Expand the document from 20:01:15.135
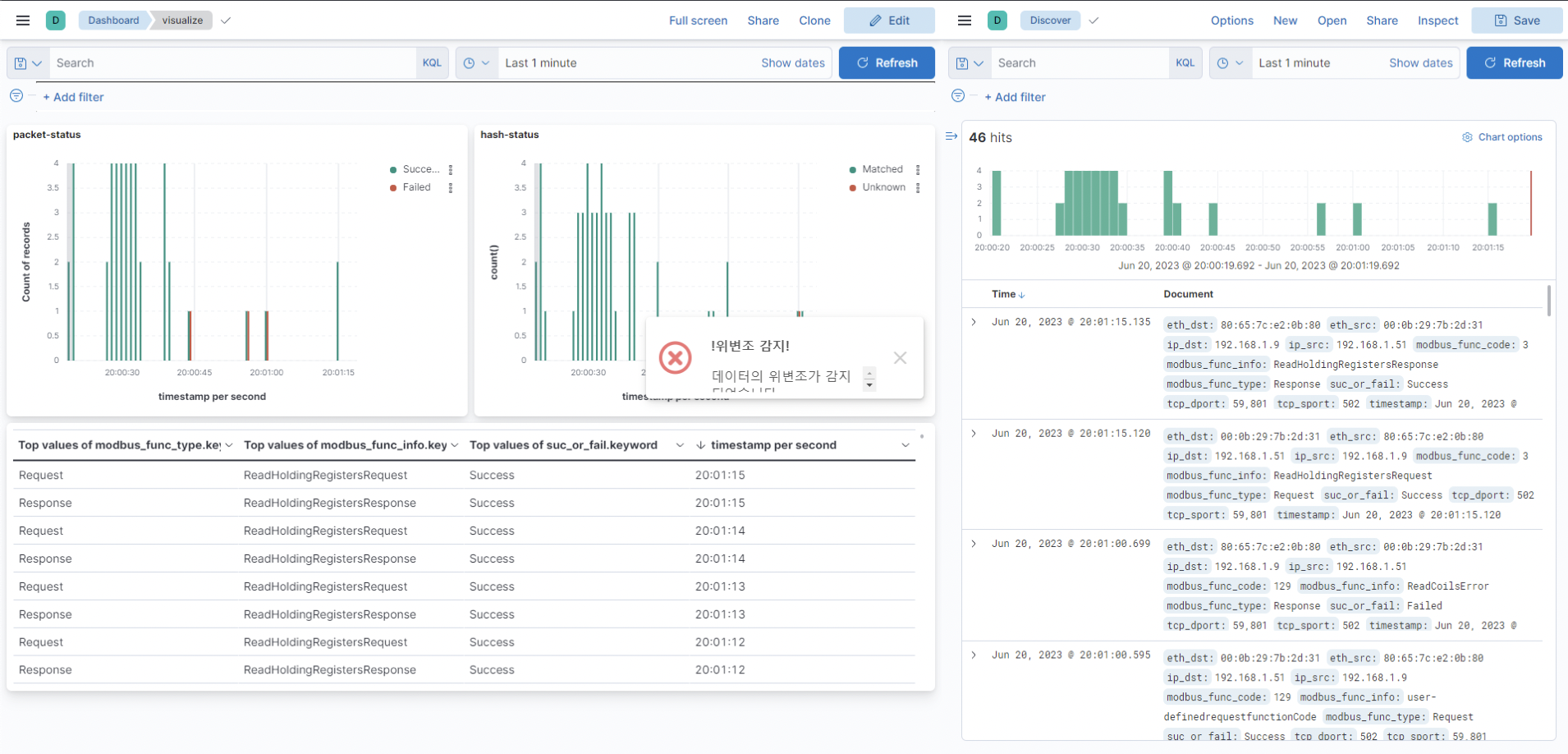The image size is (1568, 754). pyautogui.click(x=973, y=322)
